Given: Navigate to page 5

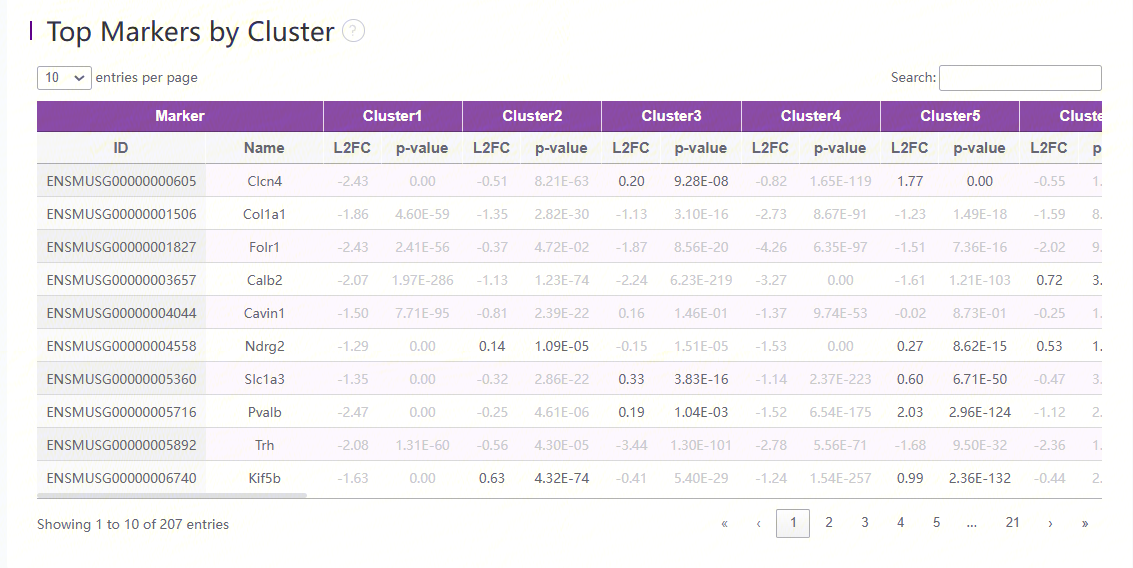Looking at the screenshot, I should click(x=936, y=523).
